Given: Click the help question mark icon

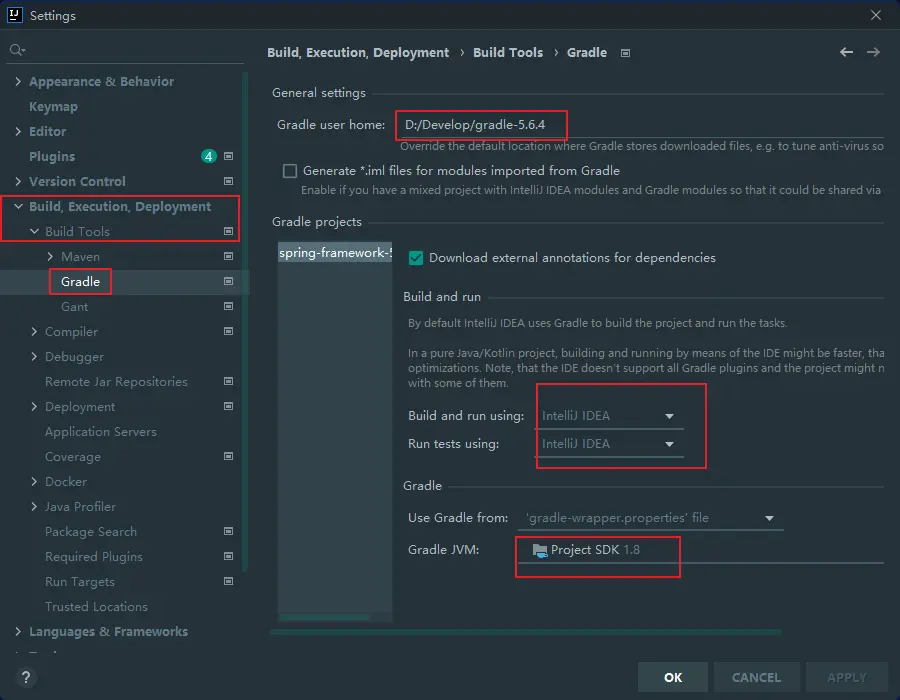Looking at the screenshot, I should pyautogui.click(x=26, y=677).
